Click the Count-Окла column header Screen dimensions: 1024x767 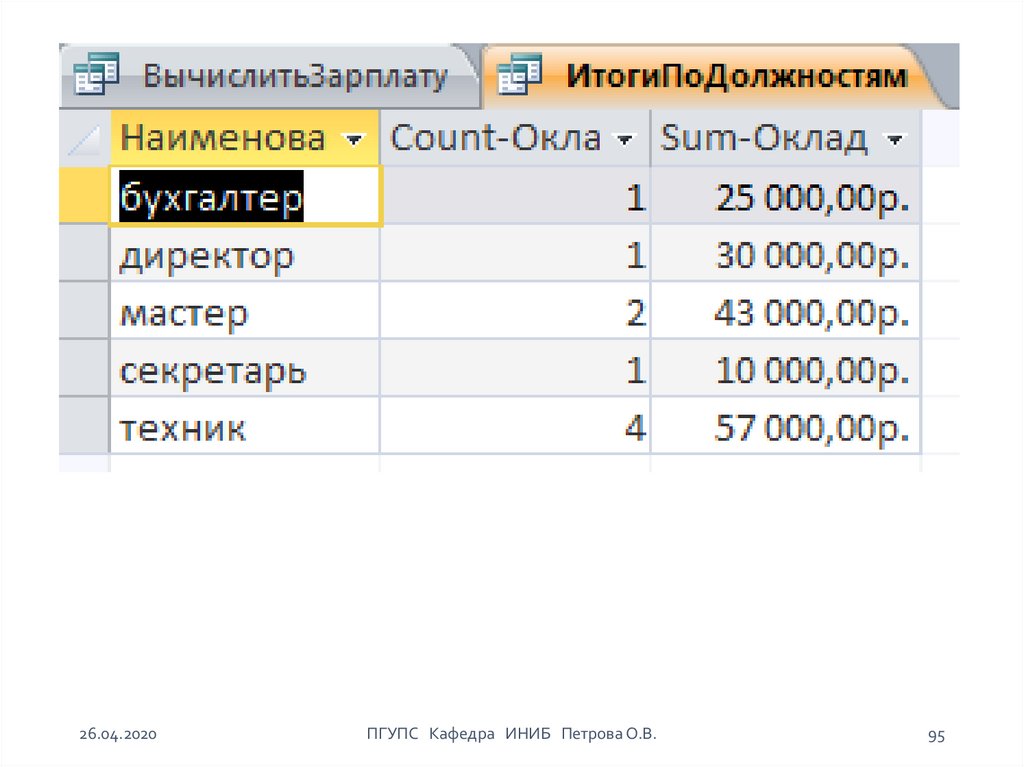tap(495, 139)
